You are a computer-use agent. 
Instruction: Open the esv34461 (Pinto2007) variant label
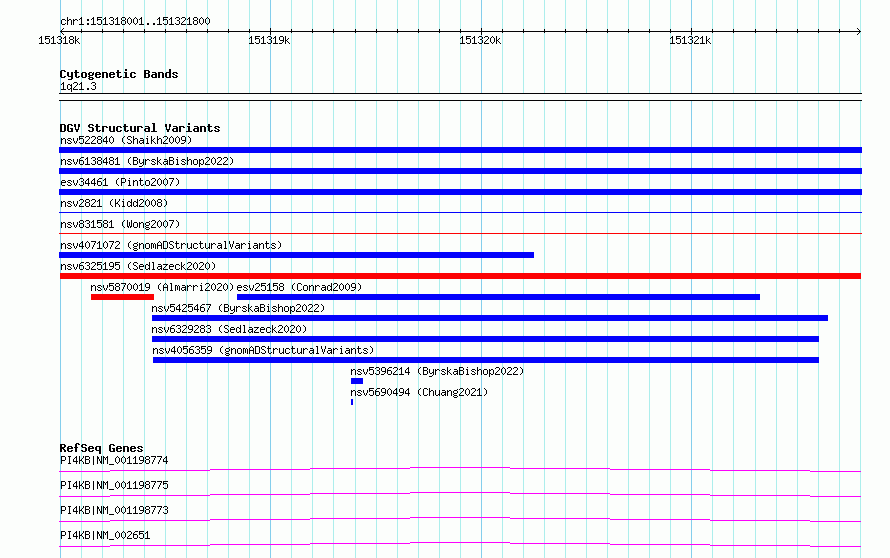pyautogui.click(x=120, y=182)
